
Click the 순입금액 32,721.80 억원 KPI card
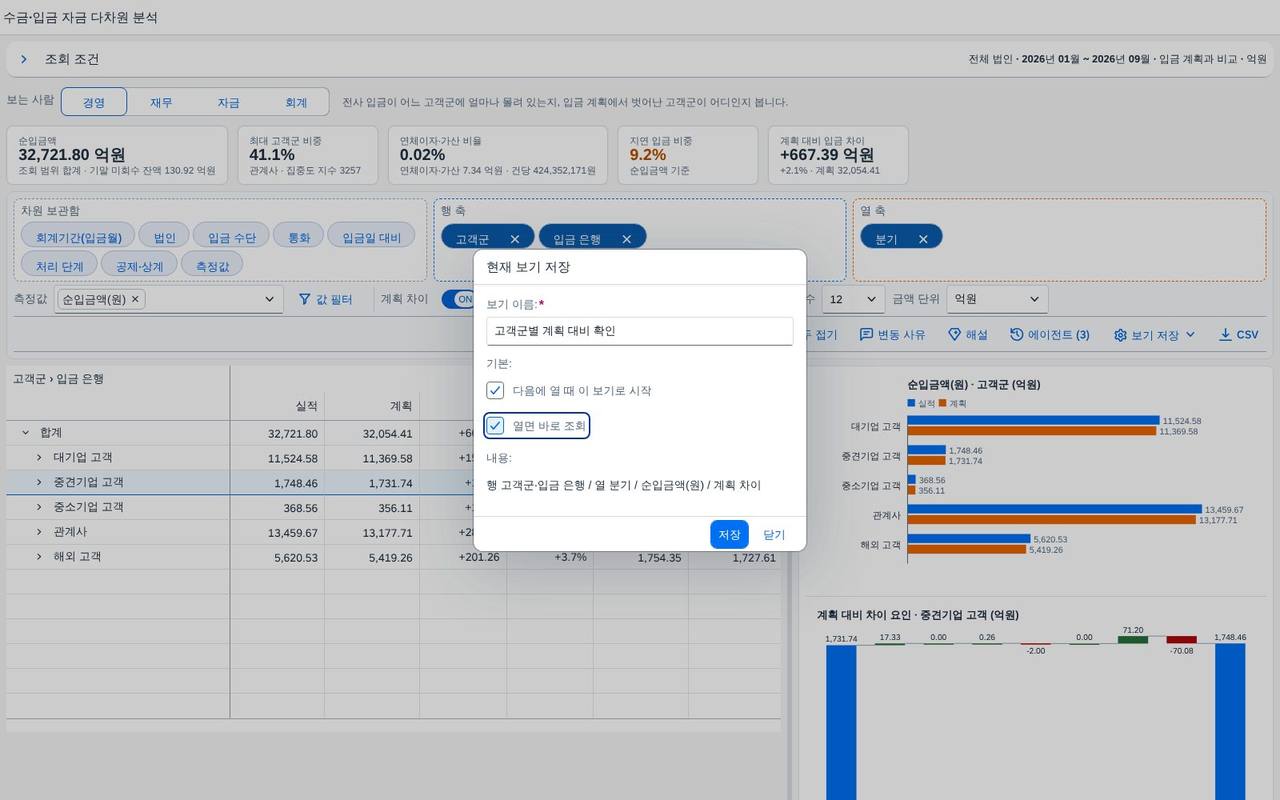point(116,155)
